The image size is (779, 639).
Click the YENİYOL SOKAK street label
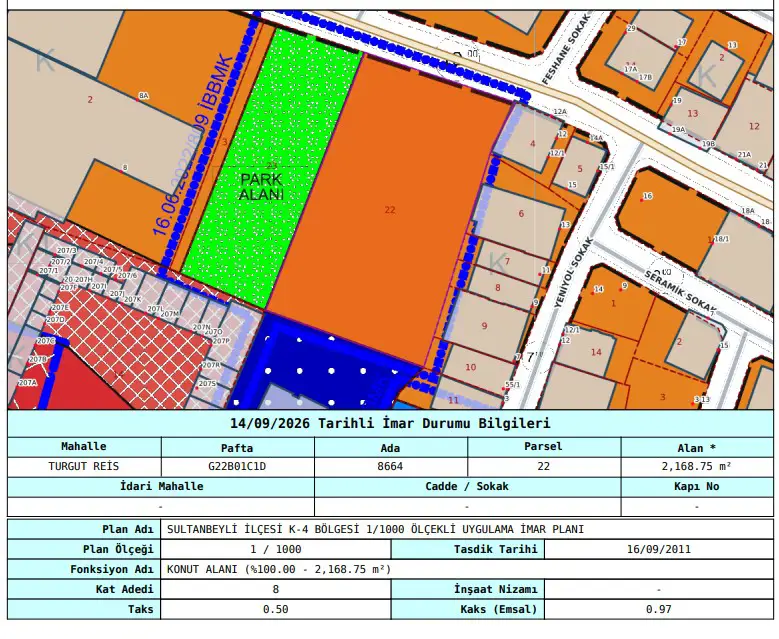coord(574,273)
